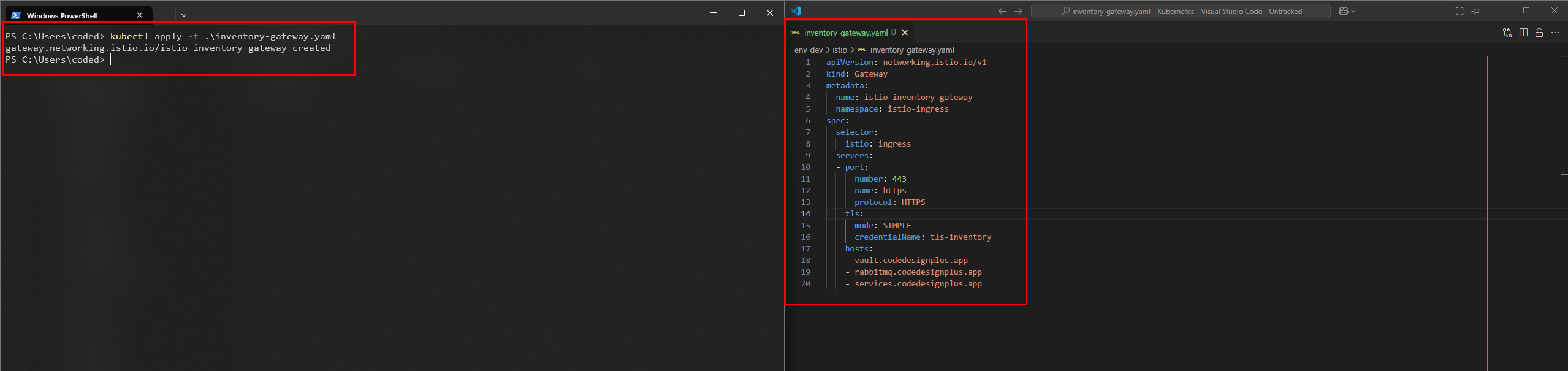Go forward using the VS Code forward arrow

point(1018,11)
